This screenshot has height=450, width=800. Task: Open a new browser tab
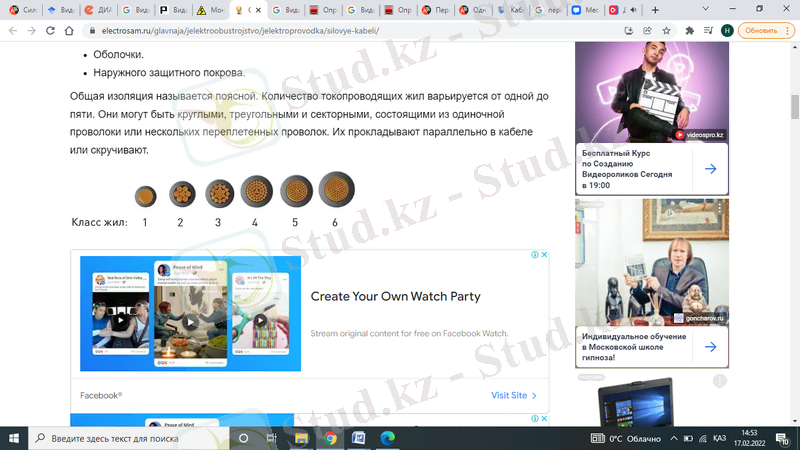click(655, 10)
